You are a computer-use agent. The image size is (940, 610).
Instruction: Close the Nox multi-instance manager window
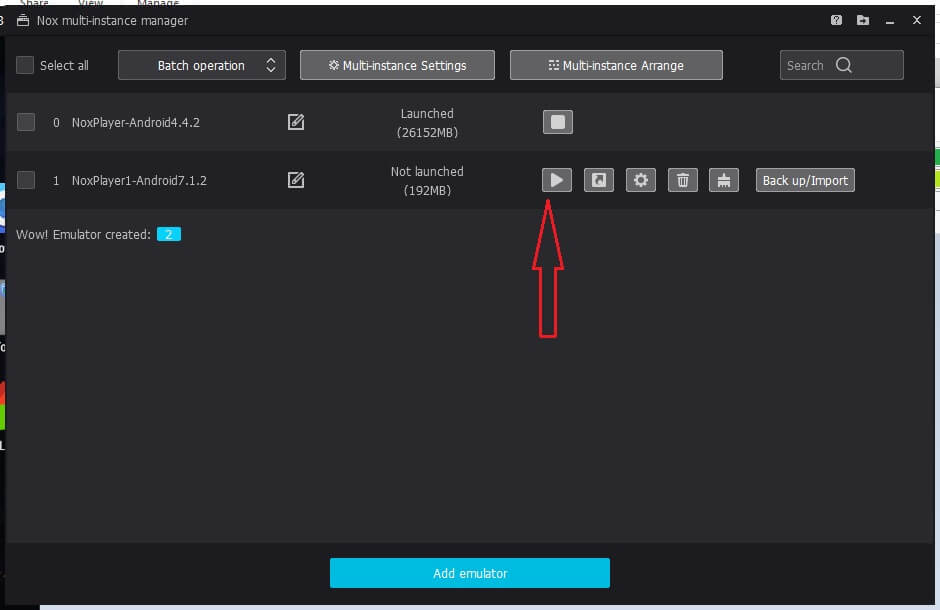pyautogui.click(x=917, y=20)
